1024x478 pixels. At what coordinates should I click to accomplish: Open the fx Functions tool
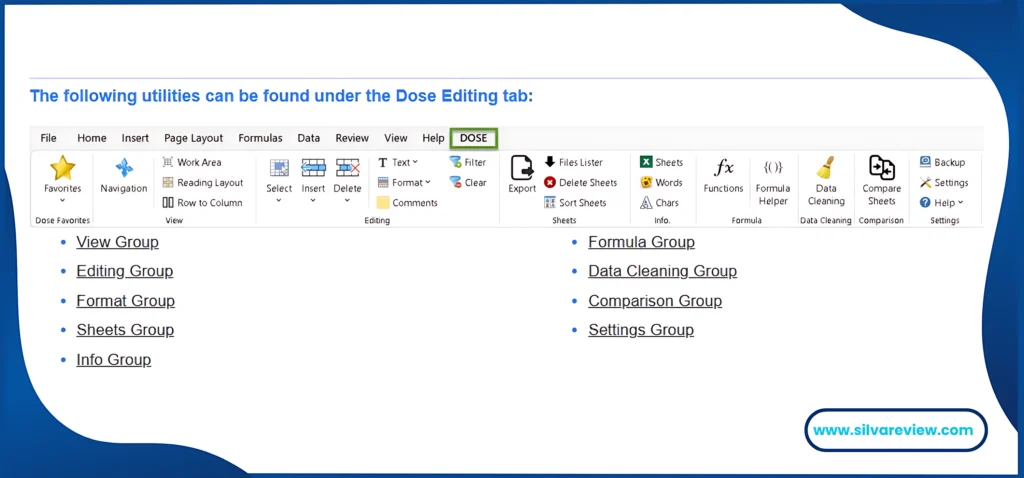724,175
